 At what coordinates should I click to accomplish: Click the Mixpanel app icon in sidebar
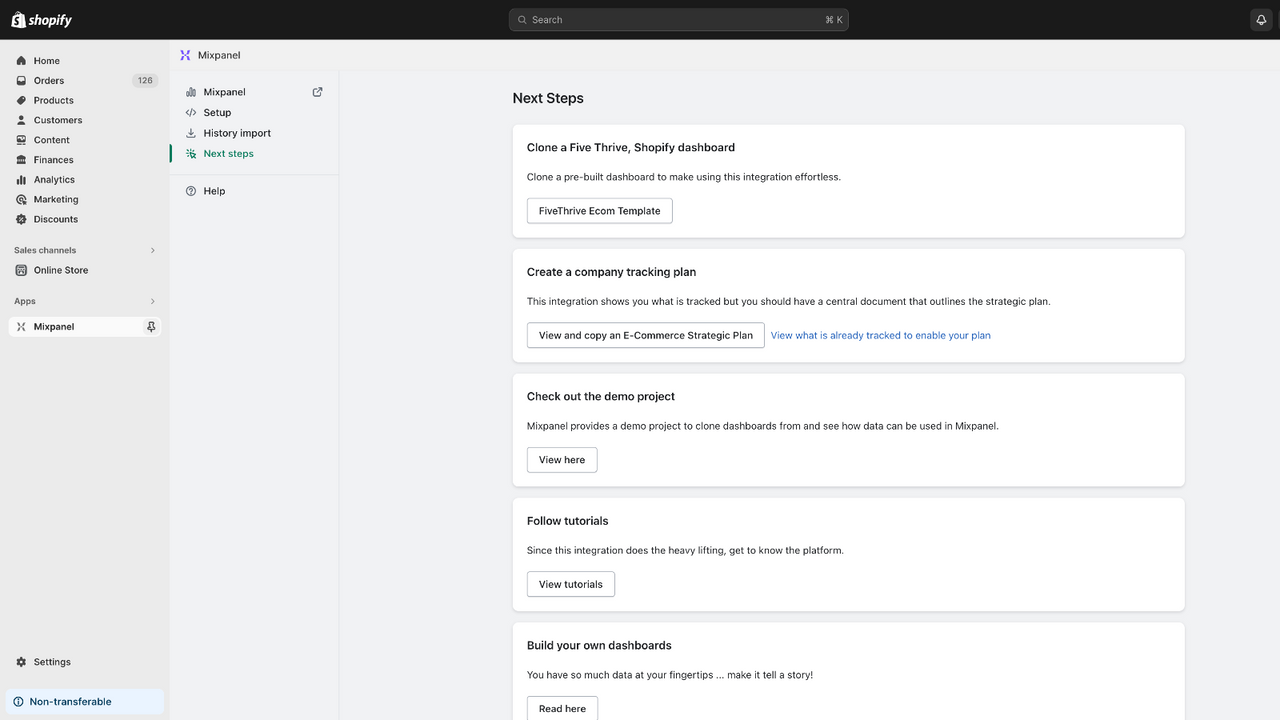pos(21,327)
